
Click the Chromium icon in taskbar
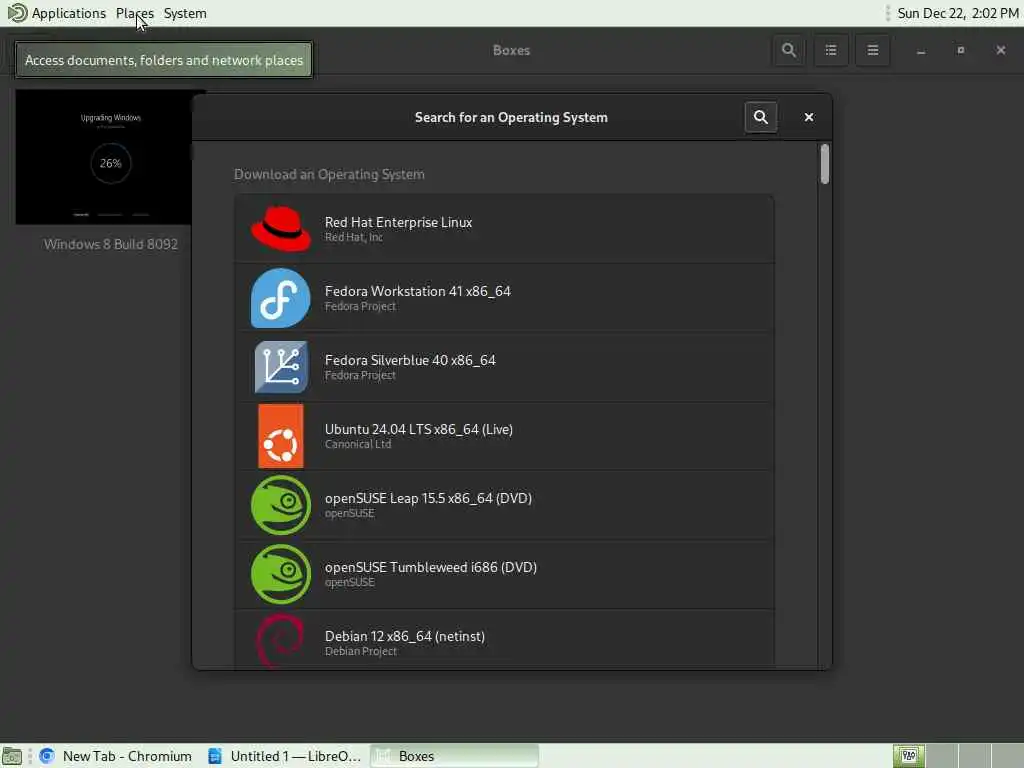tap(47, 756)
